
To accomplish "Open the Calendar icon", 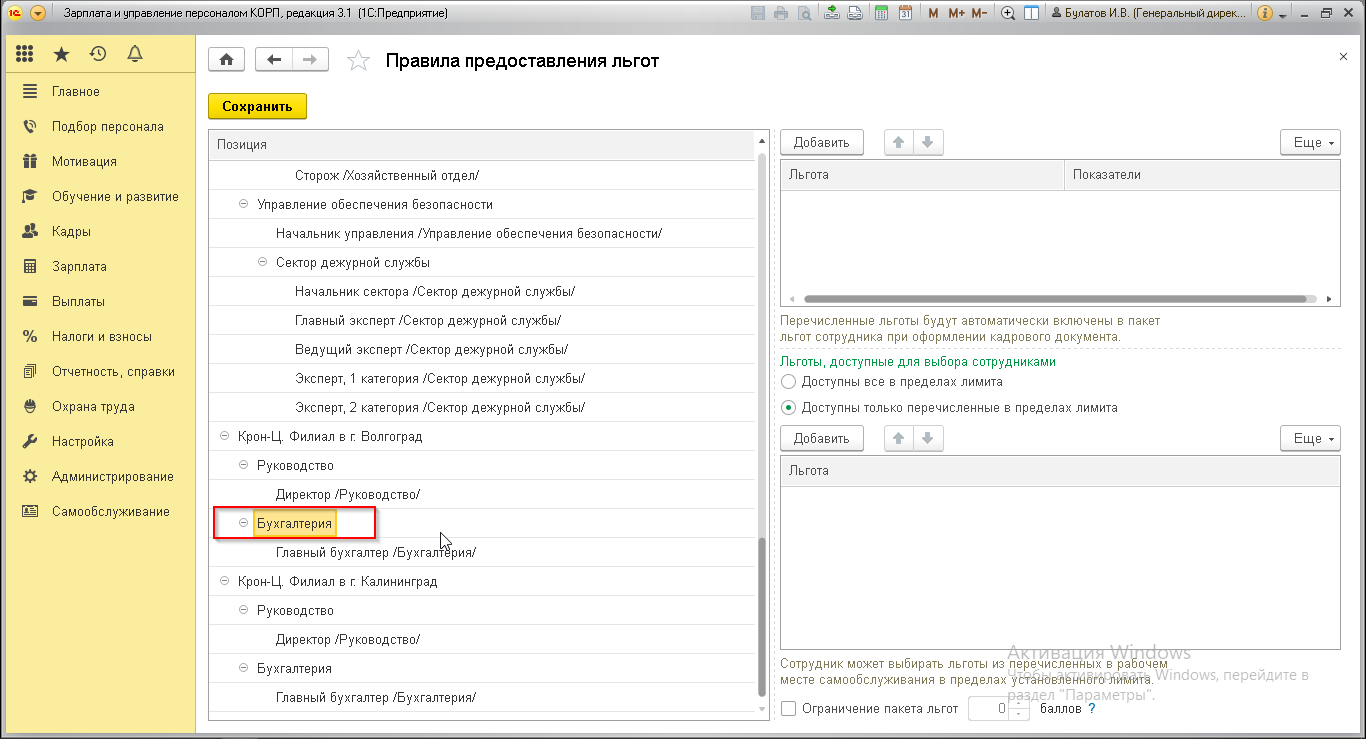I will coord(905,14).
